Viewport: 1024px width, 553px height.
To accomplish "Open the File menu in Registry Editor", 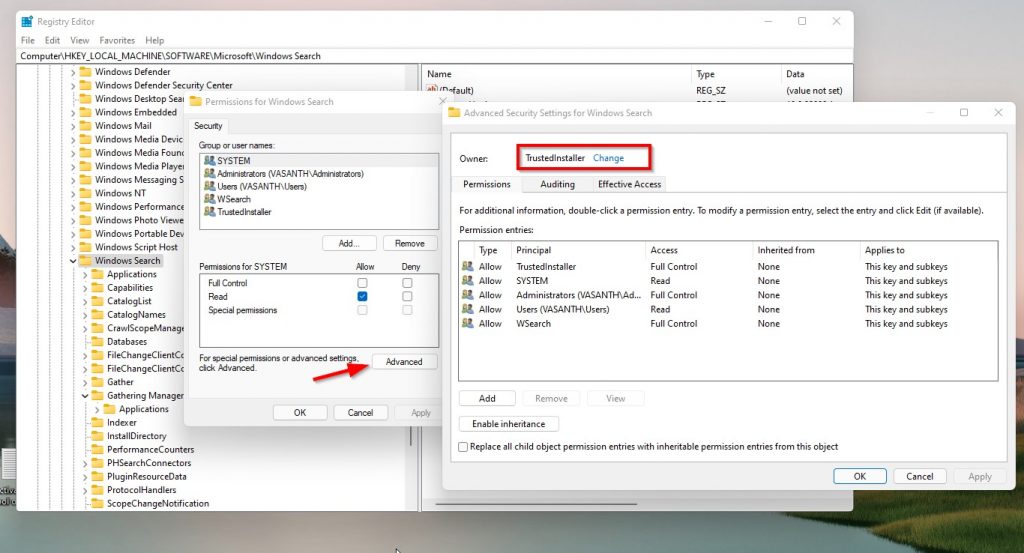I will [x=28, y=40].
